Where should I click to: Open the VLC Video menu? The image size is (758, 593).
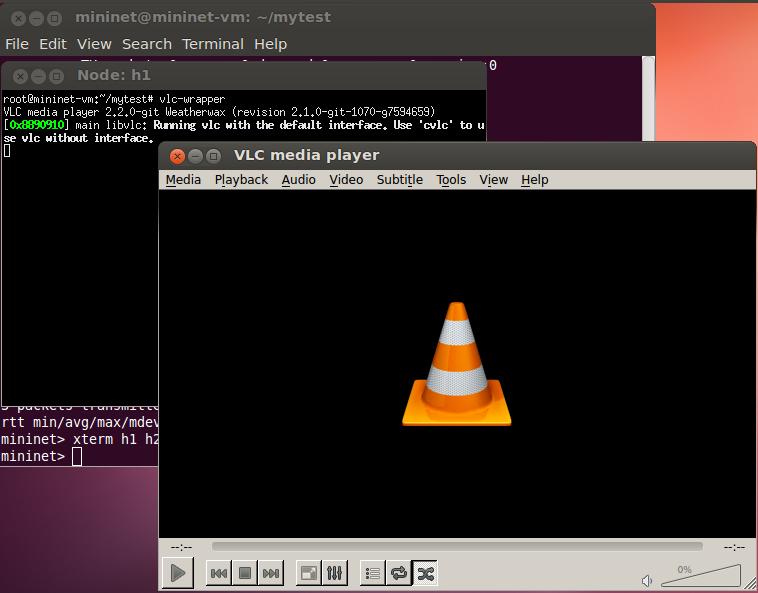pyautogui.click(x=346, y=180)
